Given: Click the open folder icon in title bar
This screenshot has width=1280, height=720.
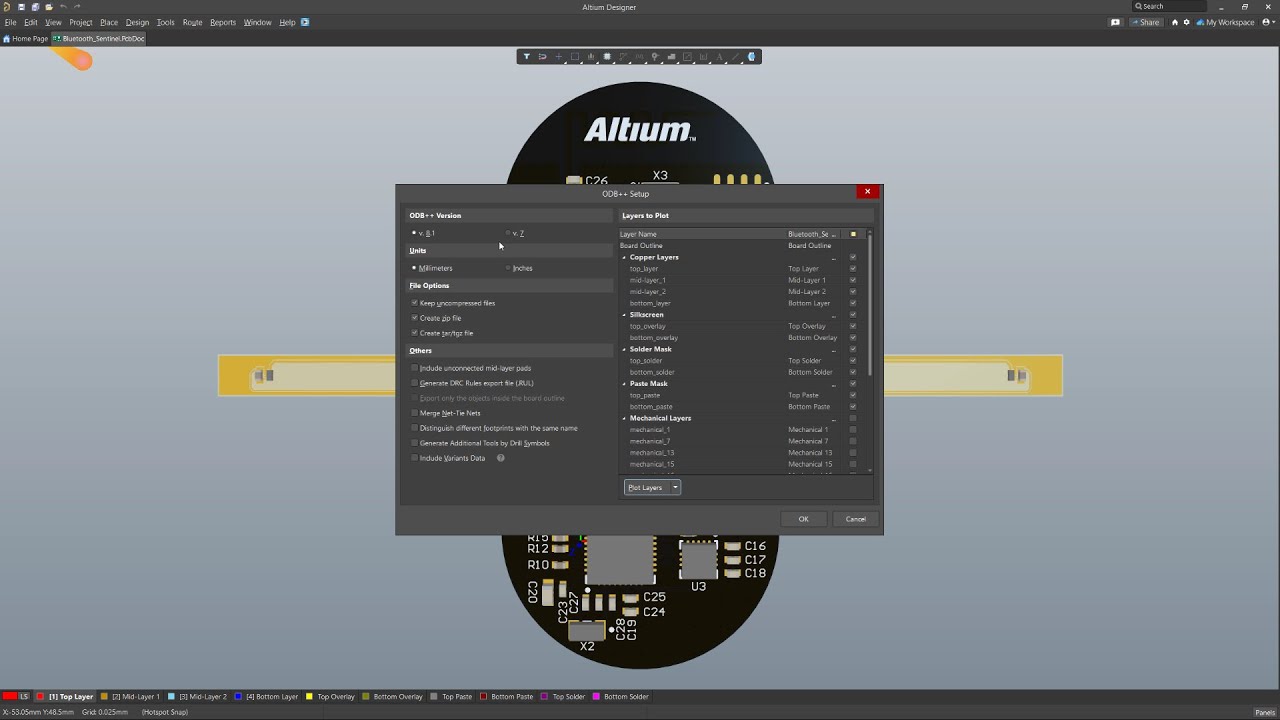Looking at the screenshot, I should pyautogui.click(x=48, y=7).
